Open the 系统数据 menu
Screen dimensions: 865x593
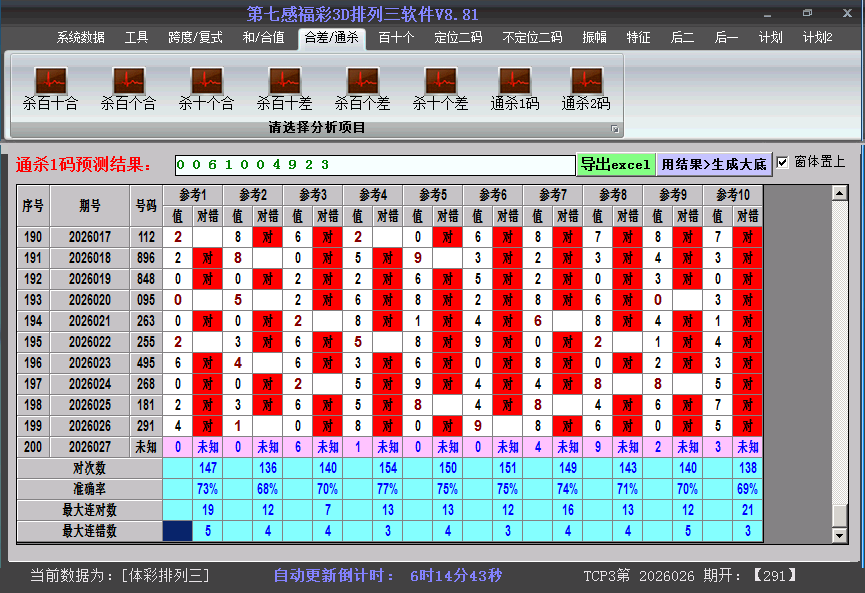tap(80, 38)
